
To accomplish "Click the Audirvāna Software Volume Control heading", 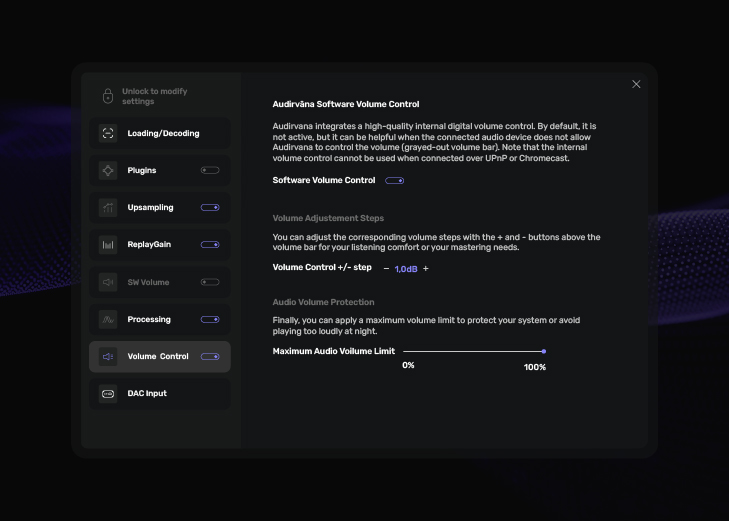I will 345,104.
